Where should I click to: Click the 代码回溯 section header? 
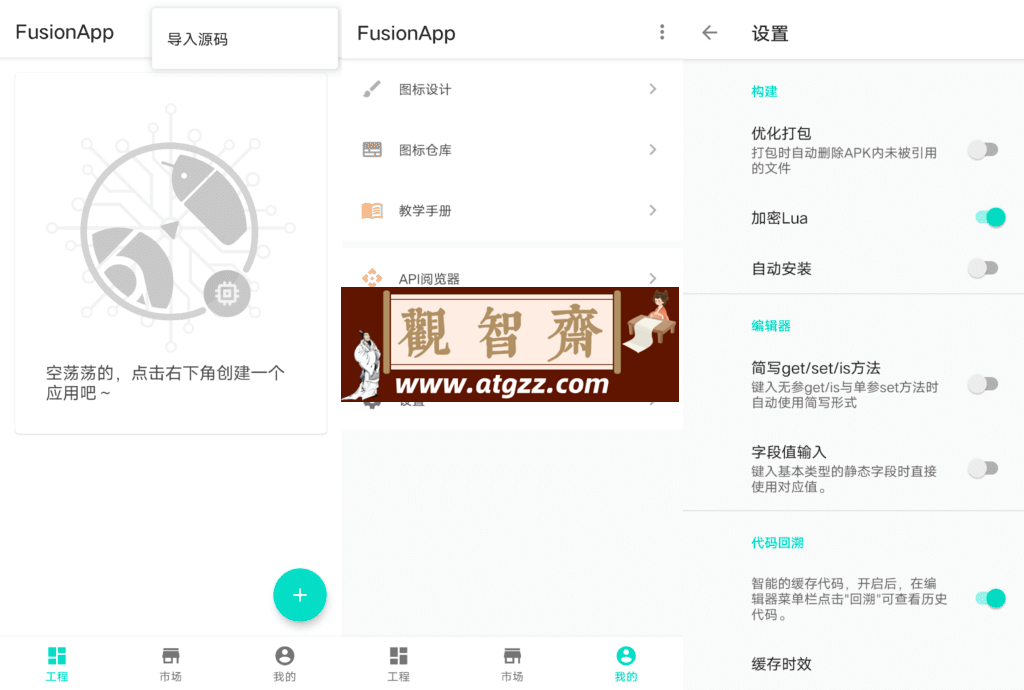(x=777, y=542)
